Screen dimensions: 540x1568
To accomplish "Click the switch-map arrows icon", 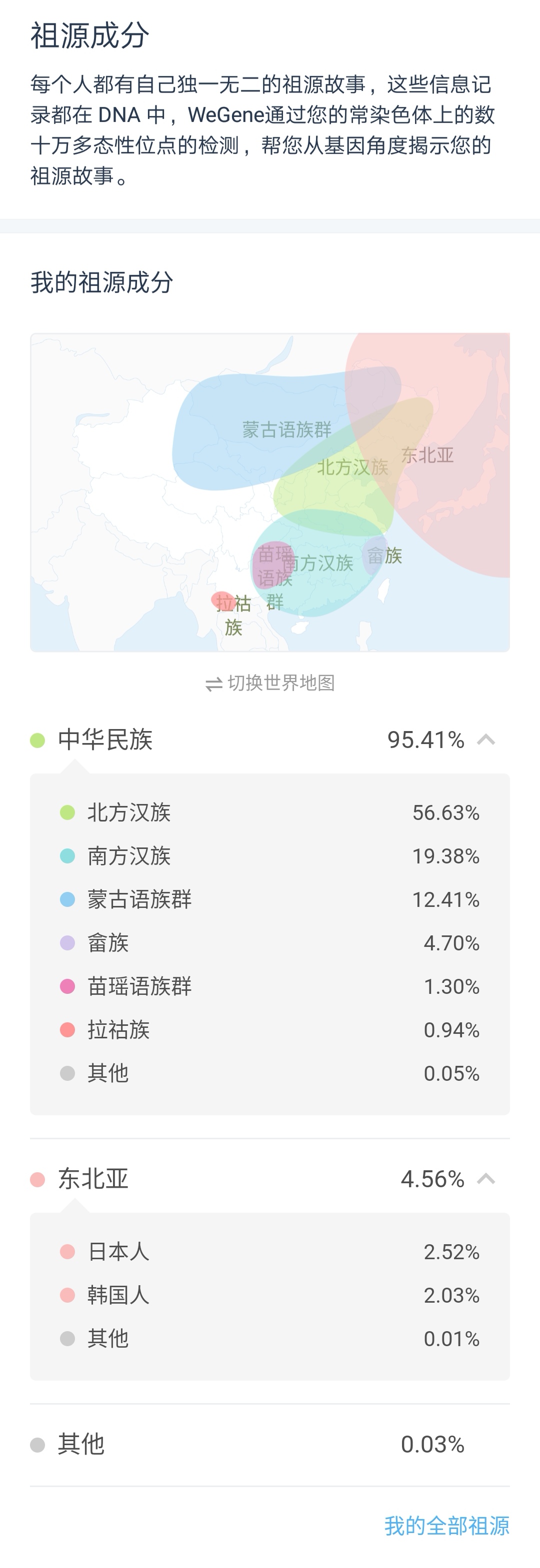I will pyautogui.click(x=213, y=684).
